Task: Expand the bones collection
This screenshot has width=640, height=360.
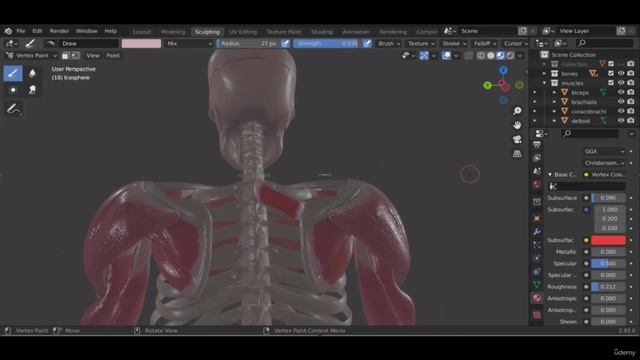Action: pos(544,73)
